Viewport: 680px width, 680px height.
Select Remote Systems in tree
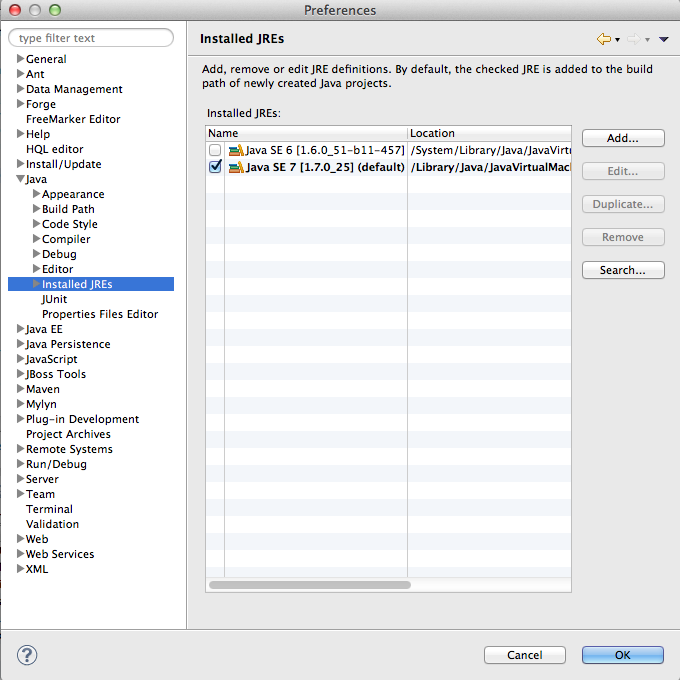pos(69,449)
